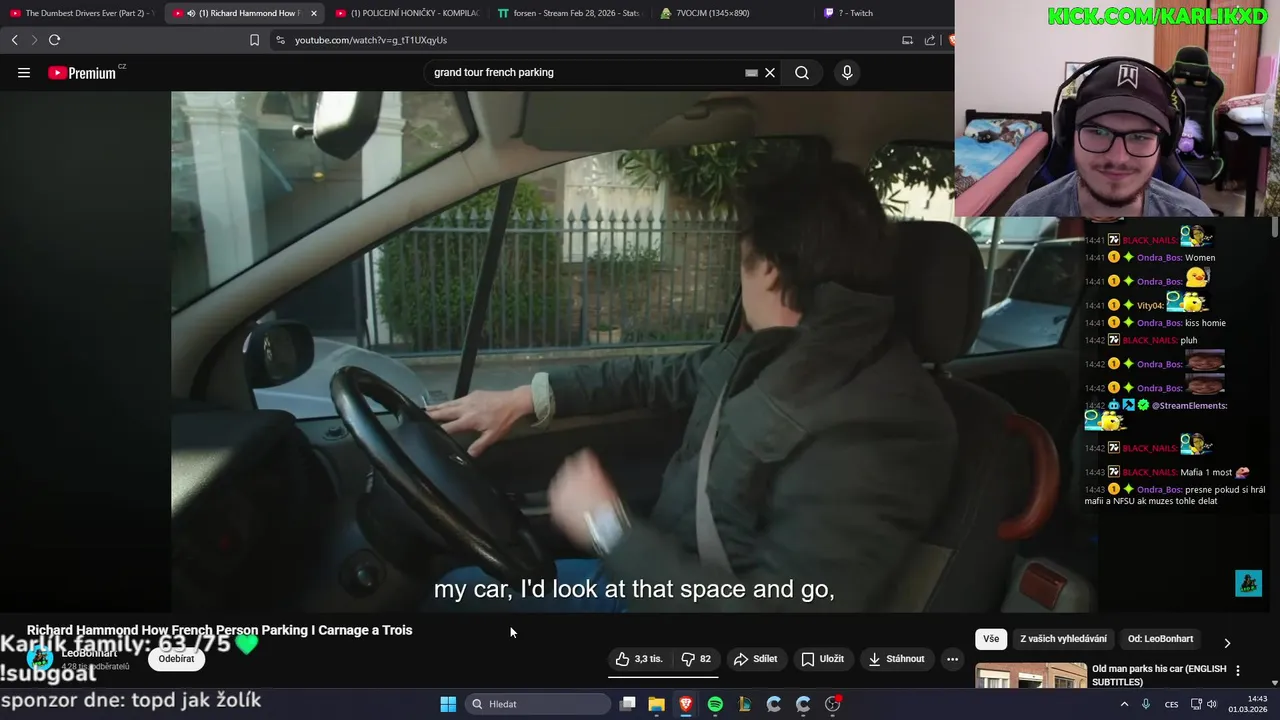Click 'Mafia 1 most' chat message

coord(1206,472)
